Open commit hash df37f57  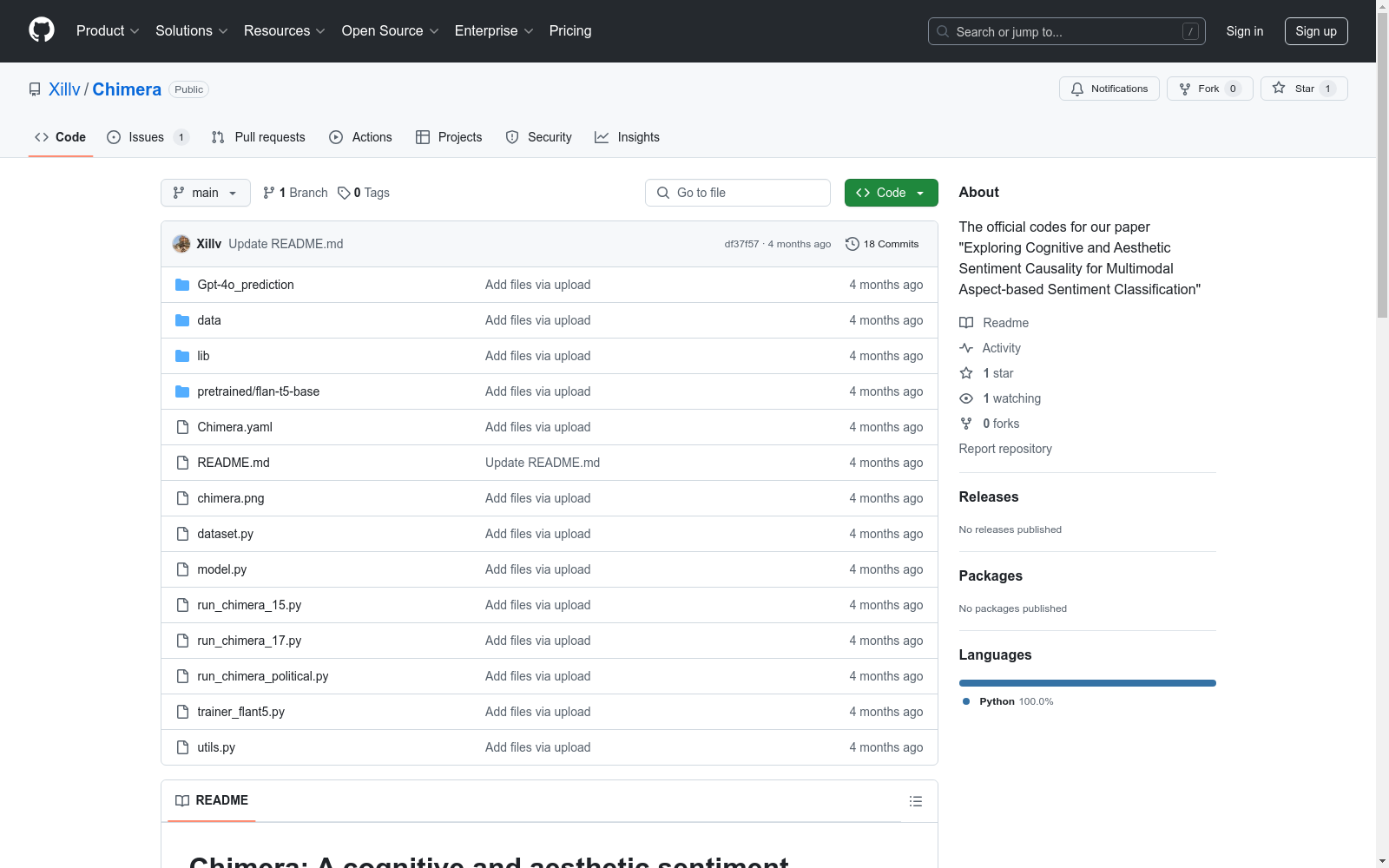tap(741, 244)
